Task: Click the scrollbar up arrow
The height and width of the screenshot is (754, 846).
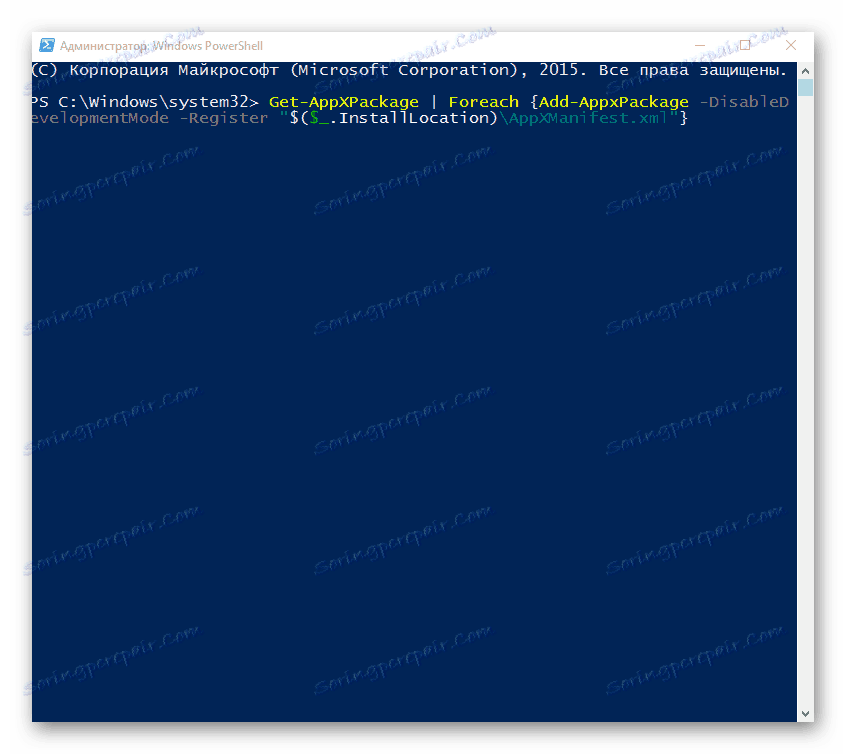Action: [x=805, y=71]
